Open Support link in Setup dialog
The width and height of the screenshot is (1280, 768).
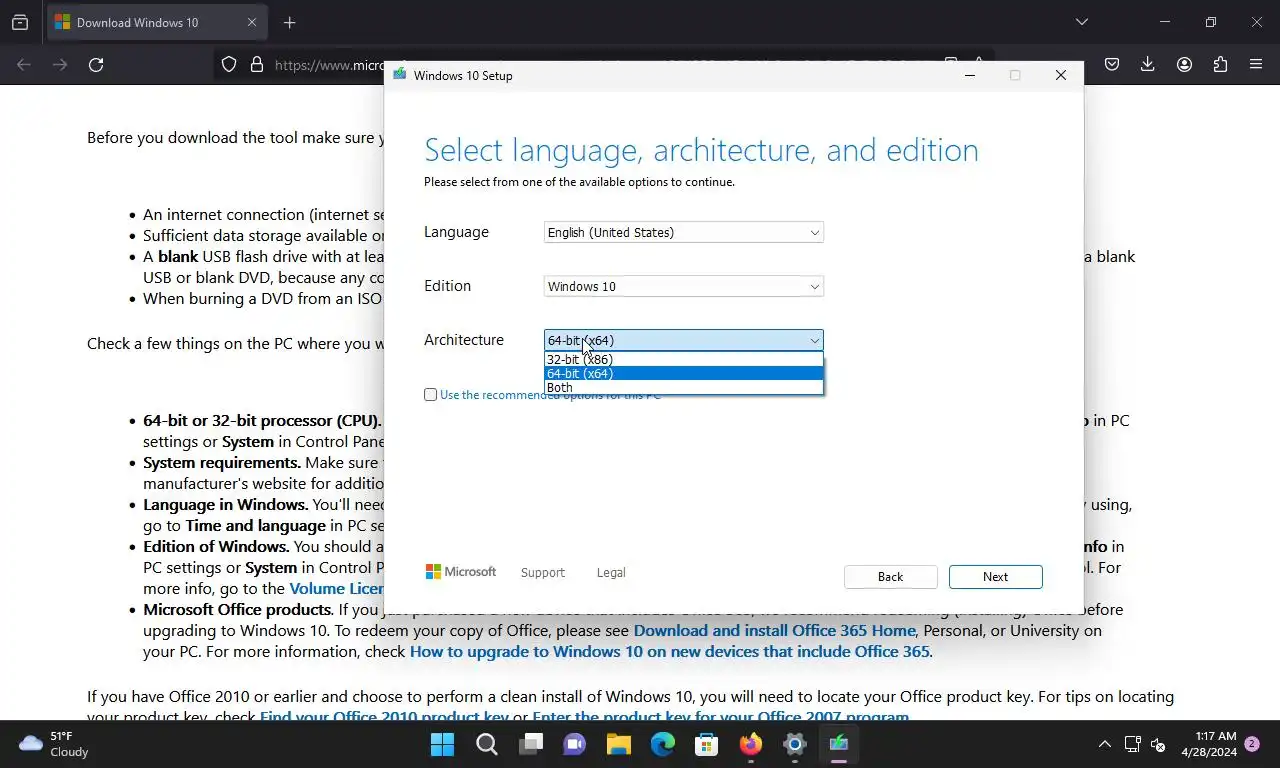click(x=543, y=573)
